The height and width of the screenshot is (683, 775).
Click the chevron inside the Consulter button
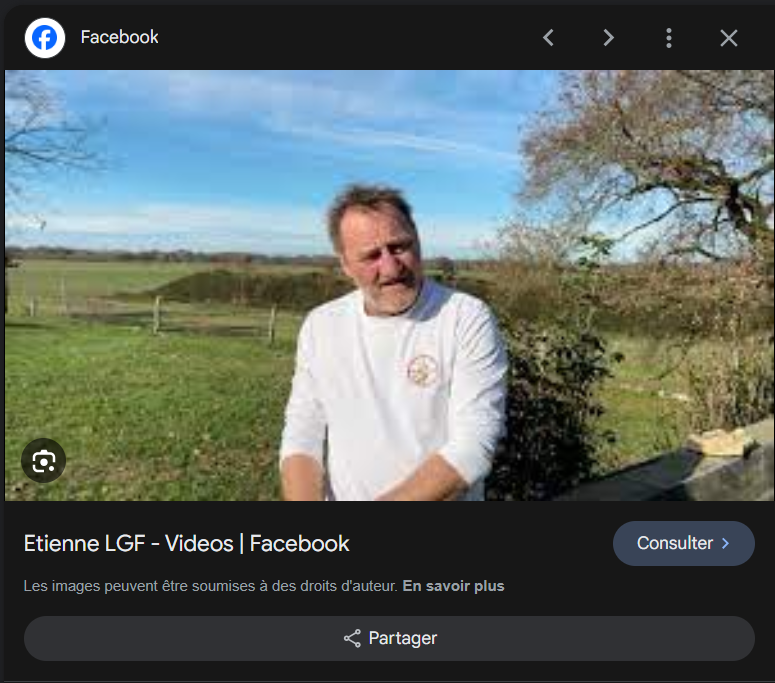725,544
